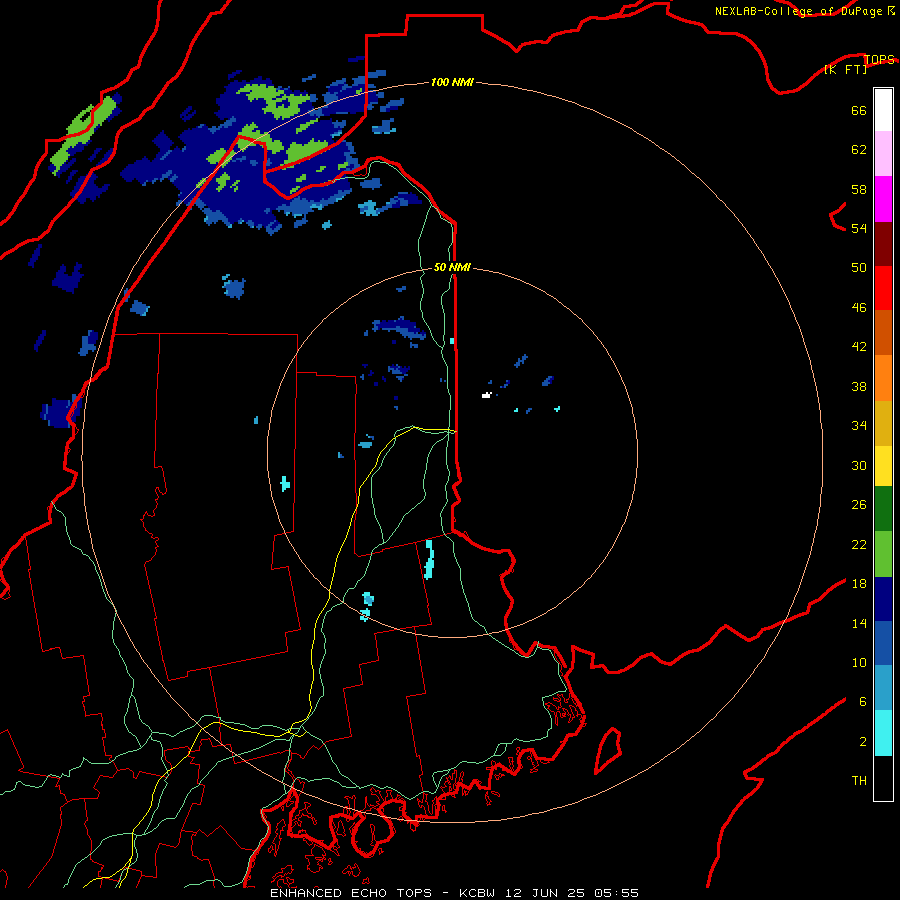Click the dark orange 42-46 legend swatch
Image resolution: width=900 pixels, height=900 pixels.
click(883, 333)
